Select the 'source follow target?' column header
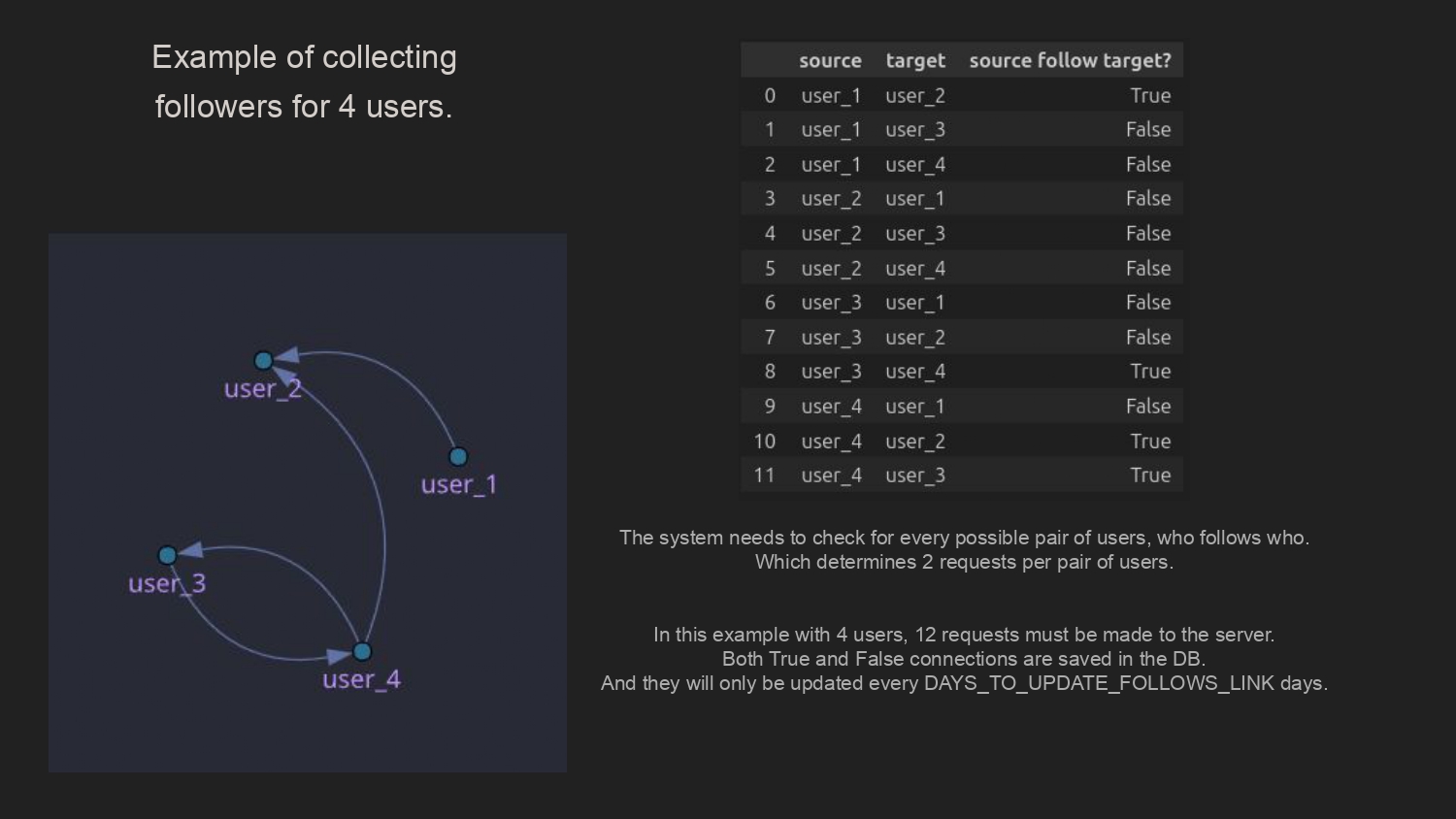The image size is (1456, 819). (1070, 60)
